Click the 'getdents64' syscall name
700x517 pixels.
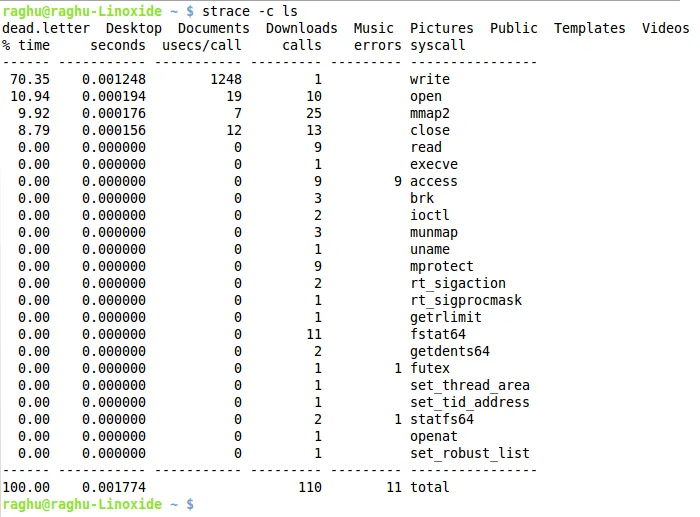tap(450, 351)
